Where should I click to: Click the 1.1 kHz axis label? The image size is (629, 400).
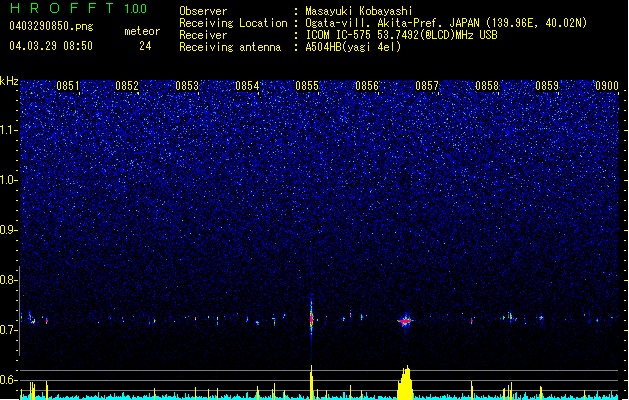[8, 130]
